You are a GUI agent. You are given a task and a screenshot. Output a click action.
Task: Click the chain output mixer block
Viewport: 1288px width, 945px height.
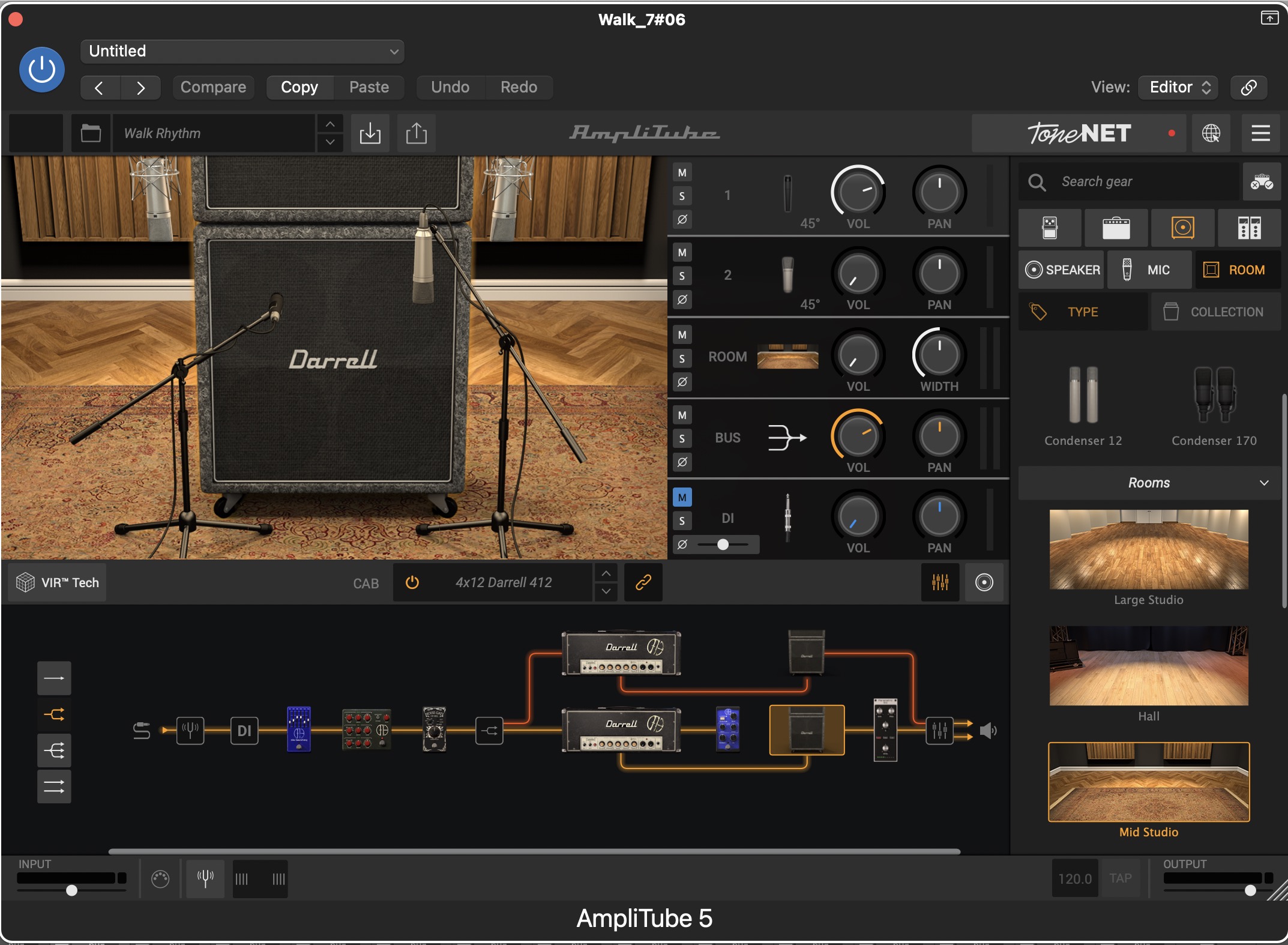(939, 731)
